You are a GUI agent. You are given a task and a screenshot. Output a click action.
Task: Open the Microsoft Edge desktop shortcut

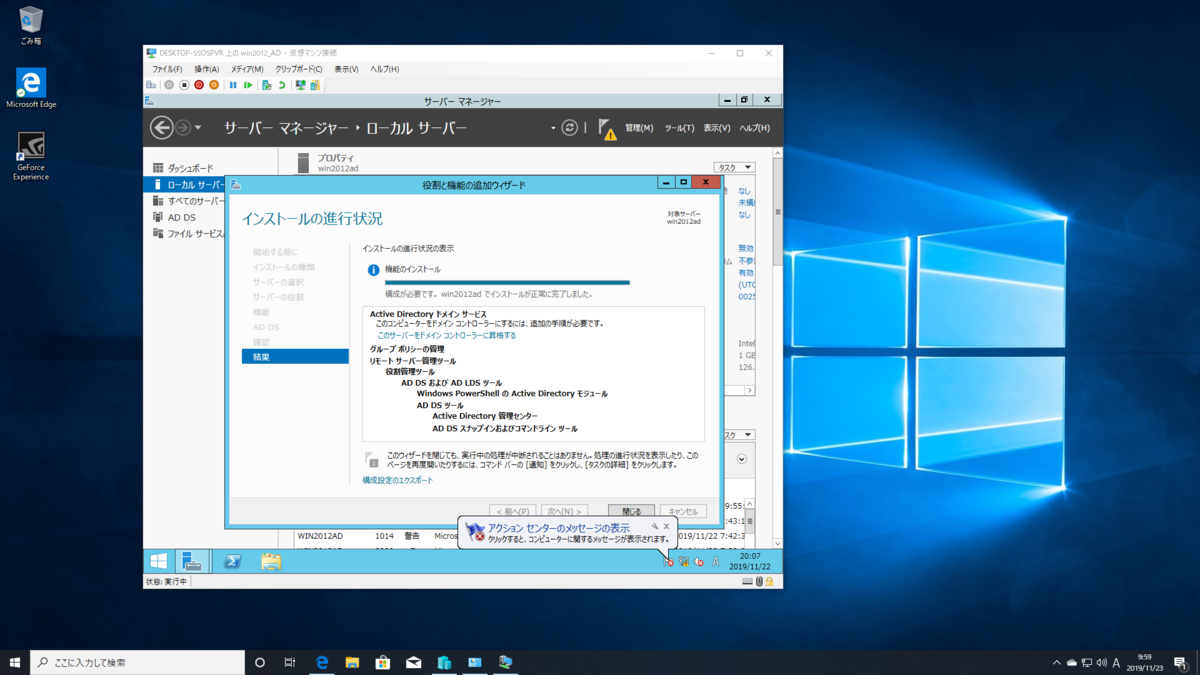pyautogui.click(x=31, y=88)
